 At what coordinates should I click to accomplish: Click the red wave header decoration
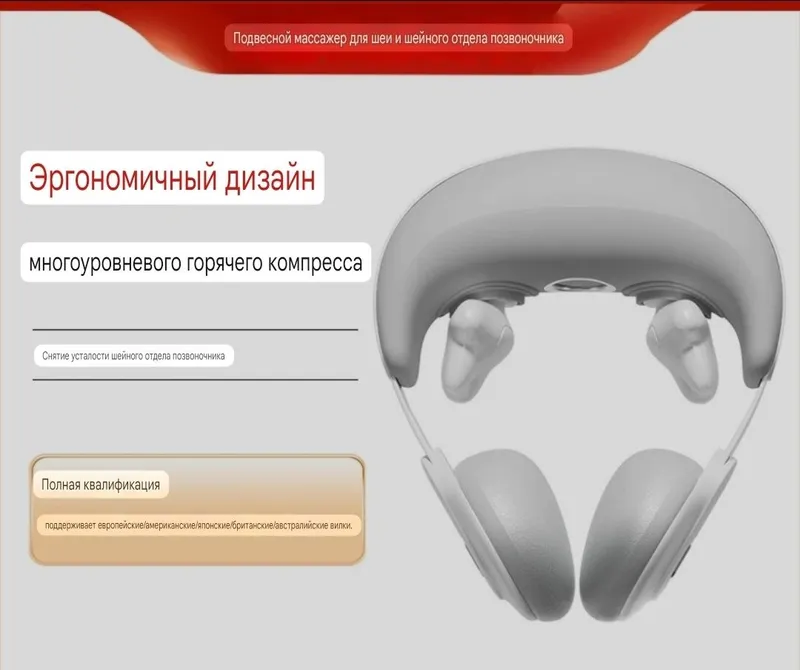tap(398, 36)
